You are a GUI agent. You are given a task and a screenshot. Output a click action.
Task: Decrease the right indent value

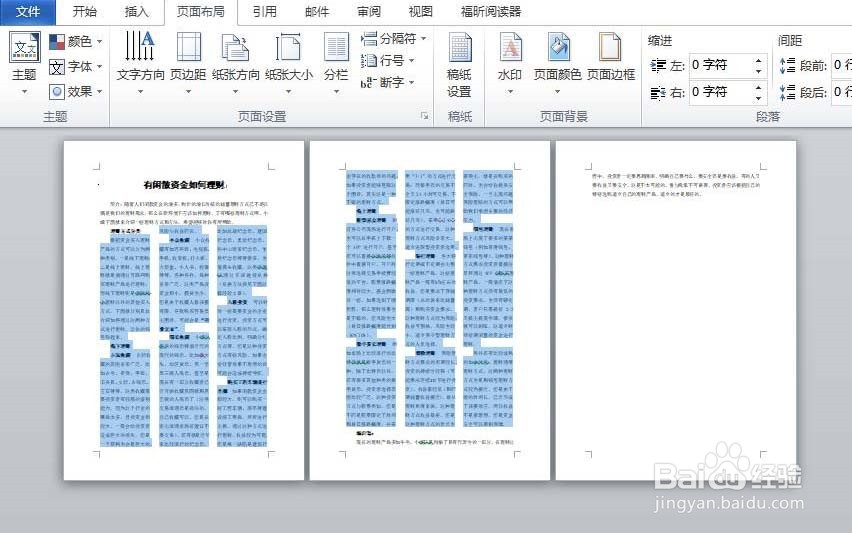759,98
